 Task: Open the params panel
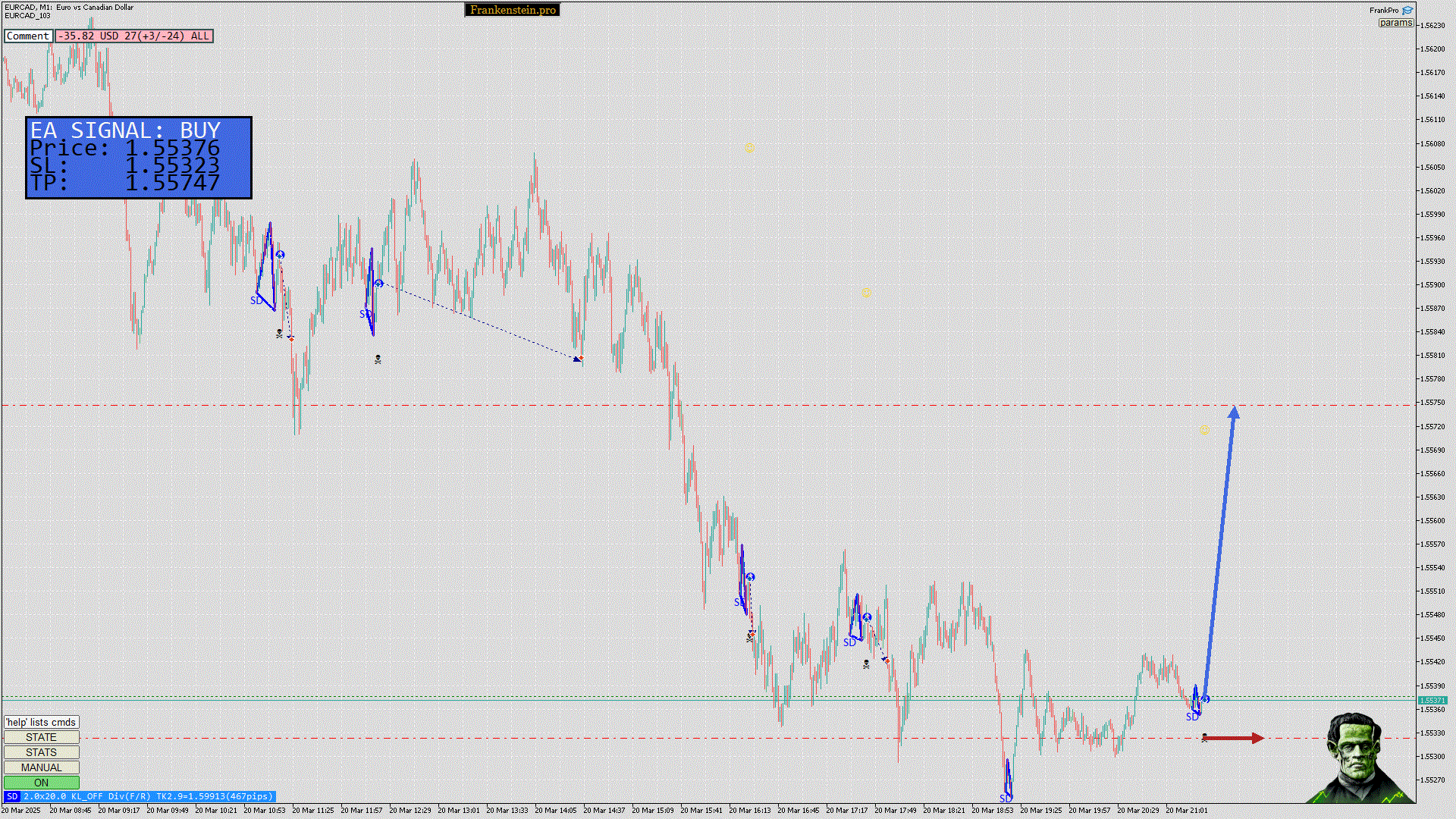[x=1395, y=23]
